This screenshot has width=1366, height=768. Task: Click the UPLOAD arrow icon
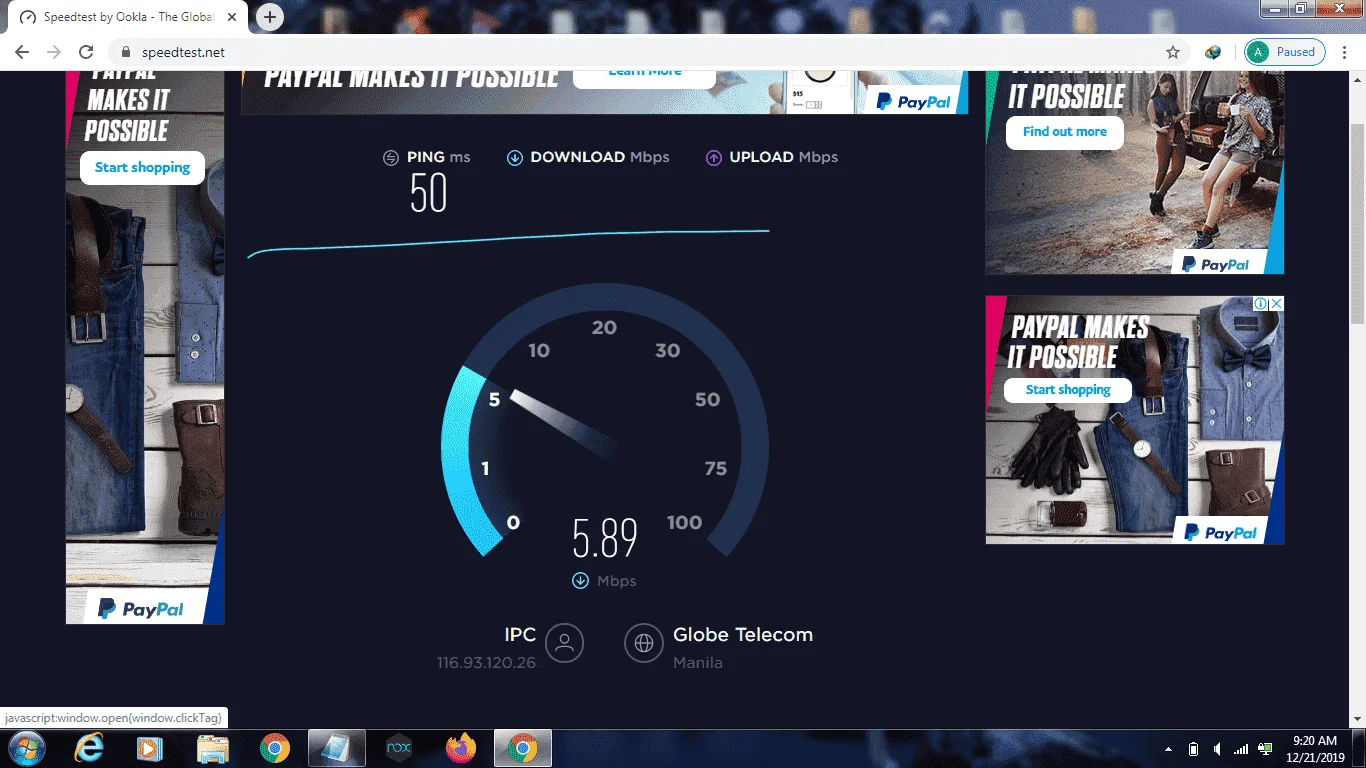(x=714, y=158)
